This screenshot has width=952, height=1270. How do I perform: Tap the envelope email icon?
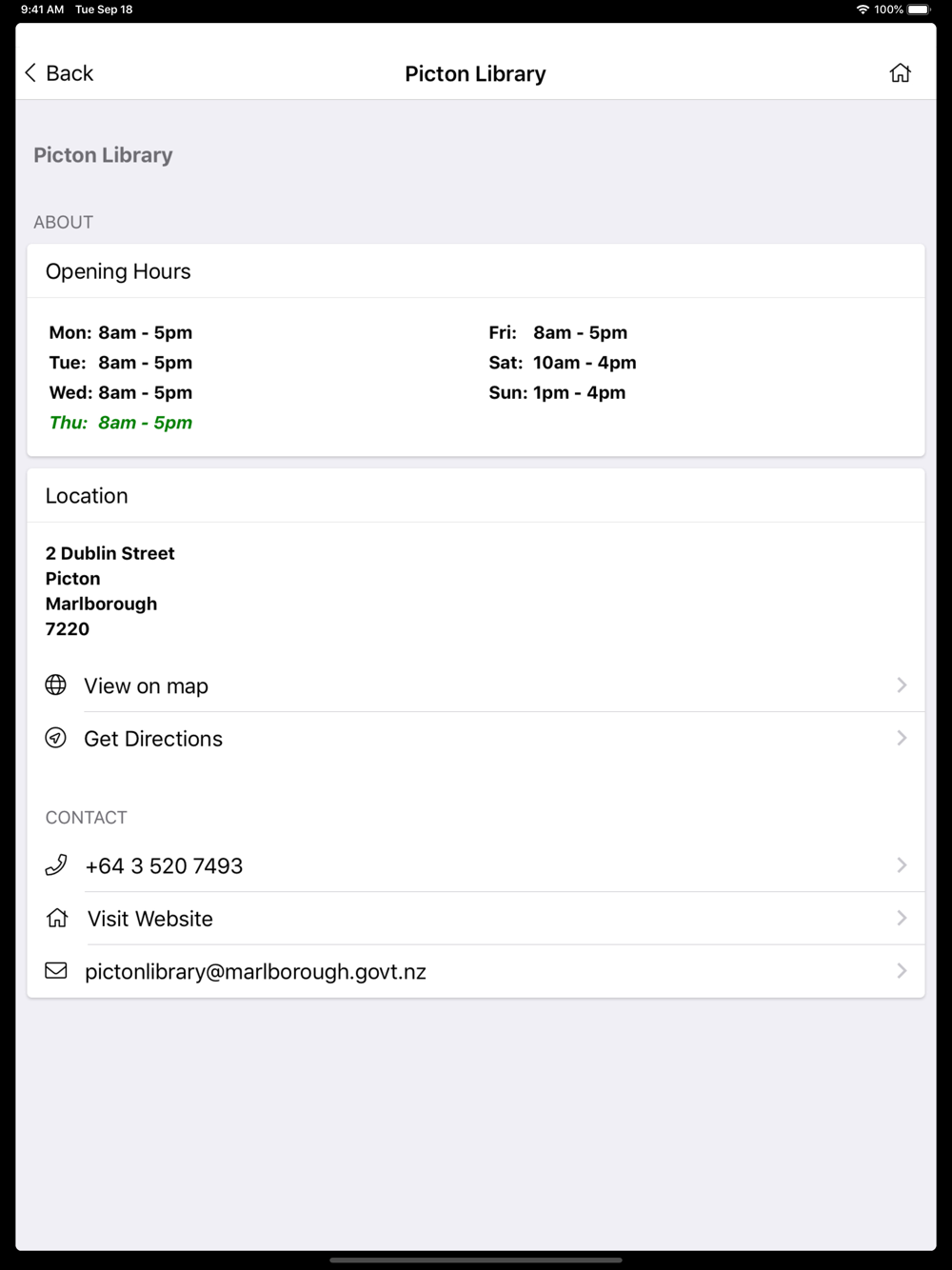[56, 970]
